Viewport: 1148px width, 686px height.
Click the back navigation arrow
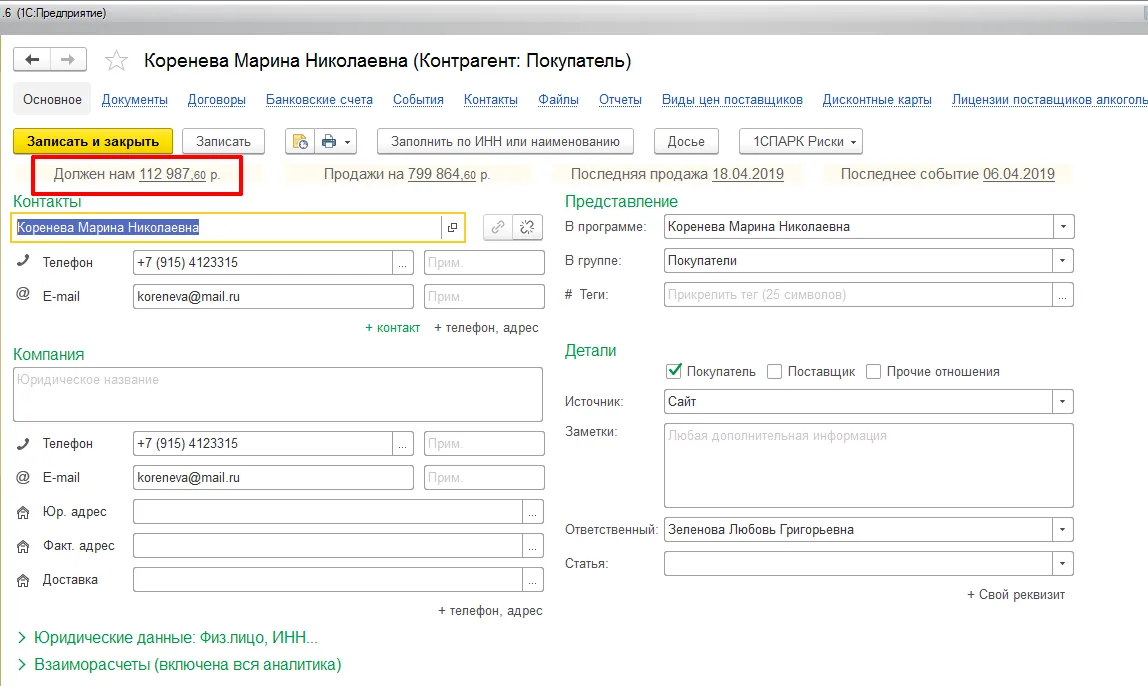click(x=32, y=60)
